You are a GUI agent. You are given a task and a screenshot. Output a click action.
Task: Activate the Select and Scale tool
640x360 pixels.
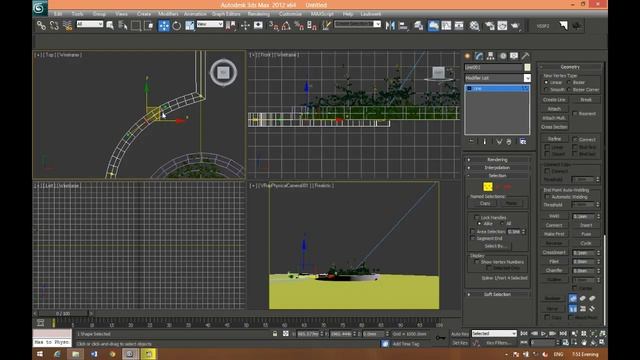(190, 26)
